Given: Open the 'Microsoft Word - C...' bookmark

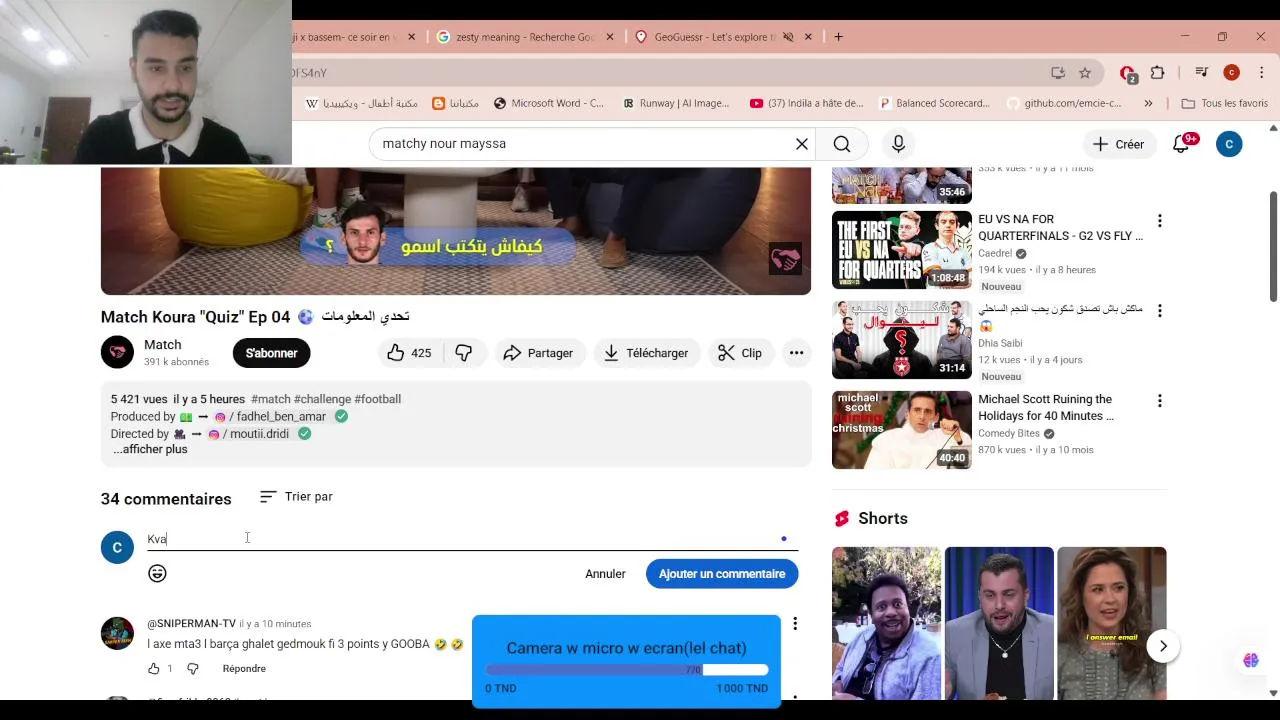Looking at the screenshot, I should [x=547, y=103].
